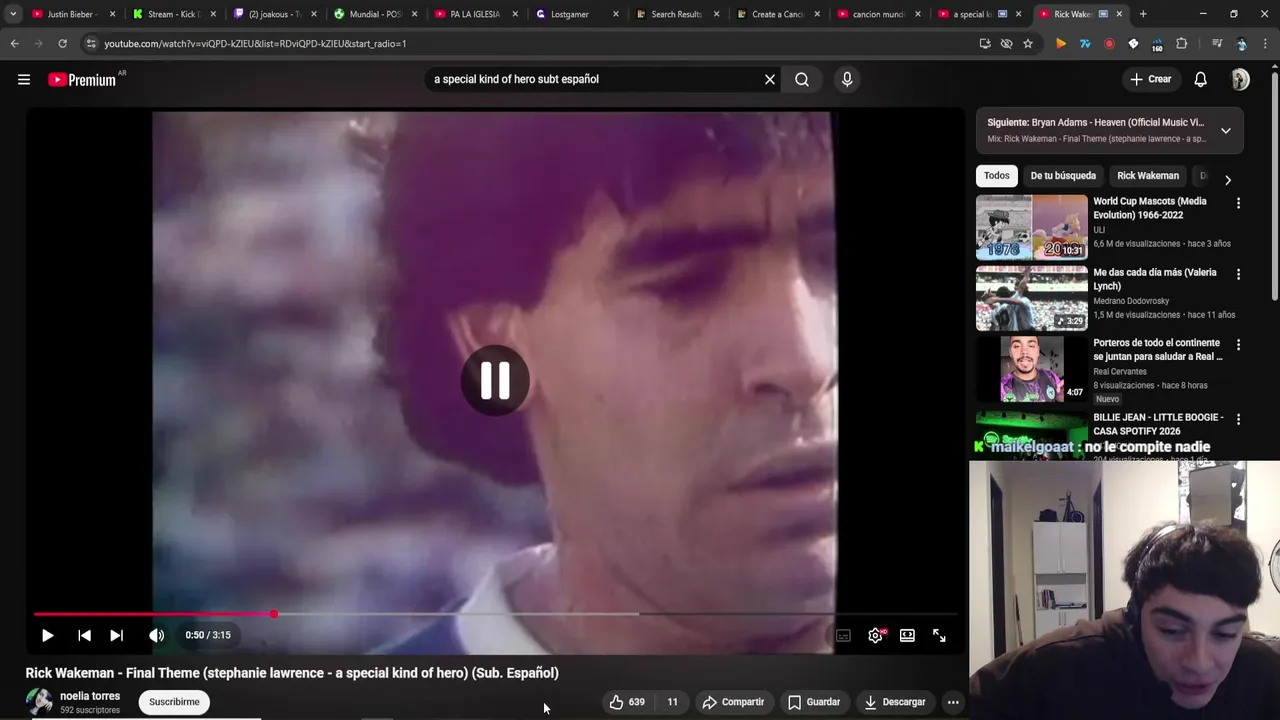Open YouTube notifications bell

point(1200,79)
